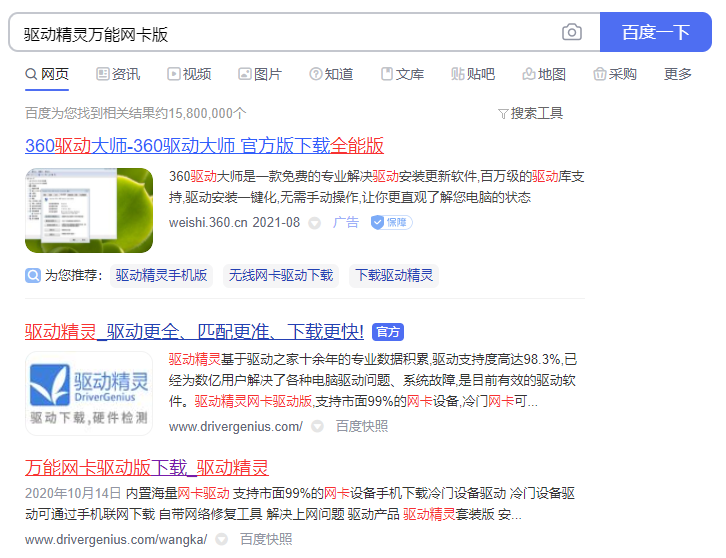The image size is (726, 558).
Task: Click the www.drivergenius.com/wangka/ URL
Action: (116, 539)
